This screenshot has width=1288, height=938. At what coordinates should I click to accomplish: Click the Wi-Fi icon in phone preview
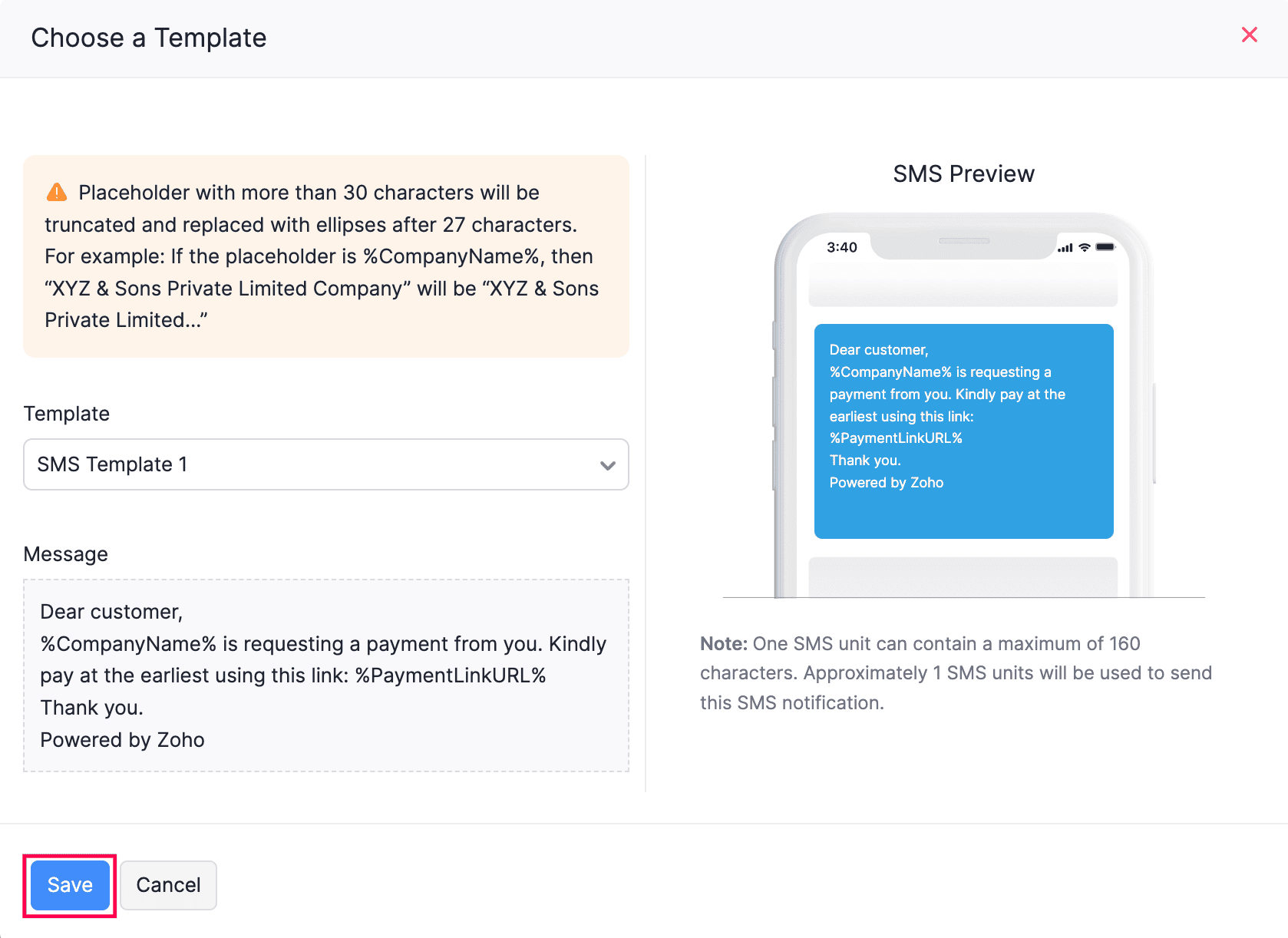1085,247
